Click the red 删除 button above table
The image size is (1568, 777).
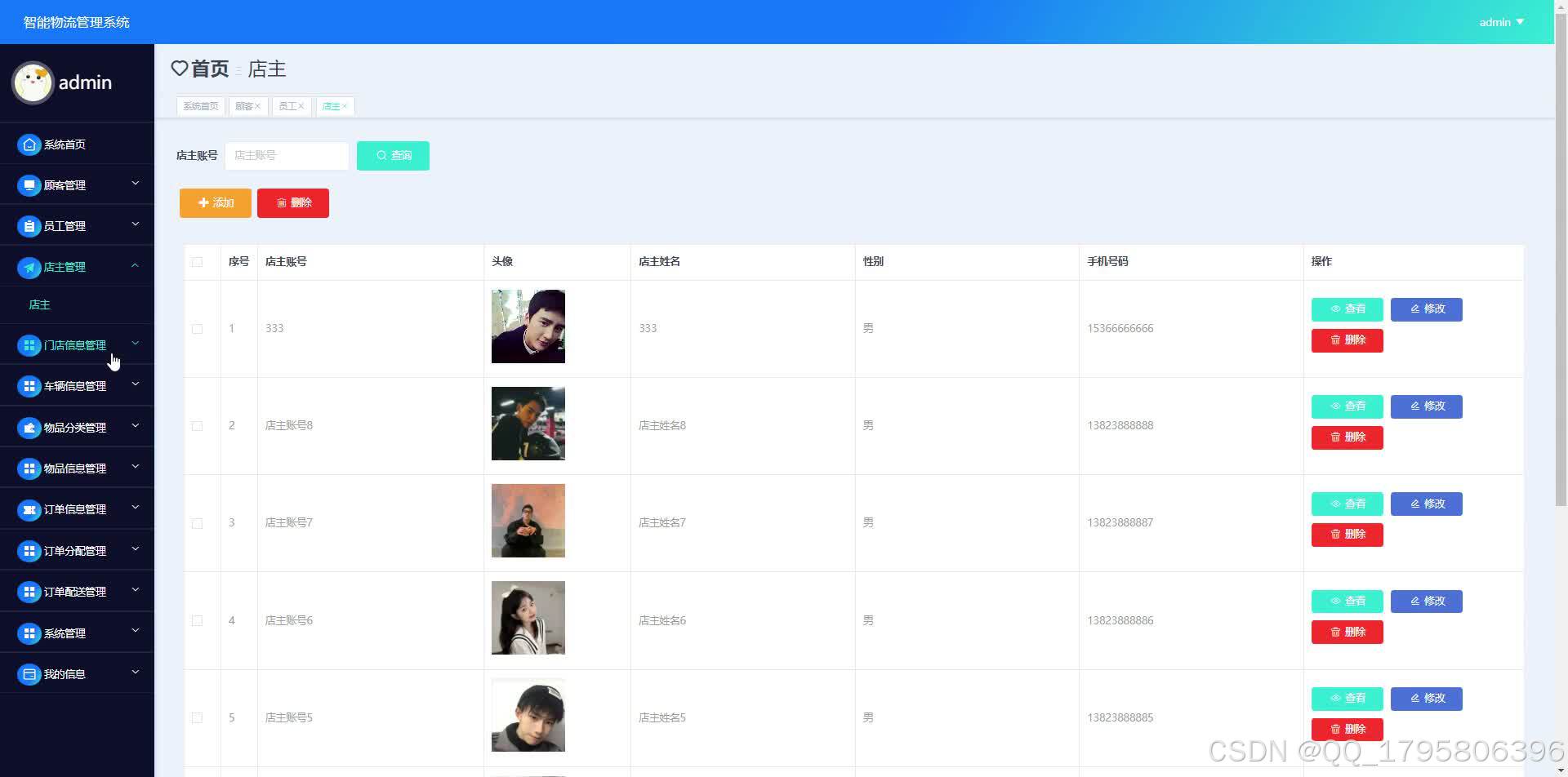(x=293, y=202)
